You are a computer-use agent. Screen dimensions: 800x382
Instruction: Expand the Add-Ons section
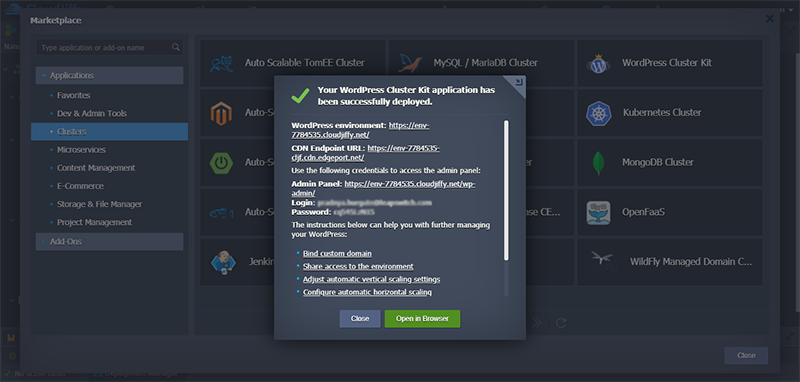(109, 242)
